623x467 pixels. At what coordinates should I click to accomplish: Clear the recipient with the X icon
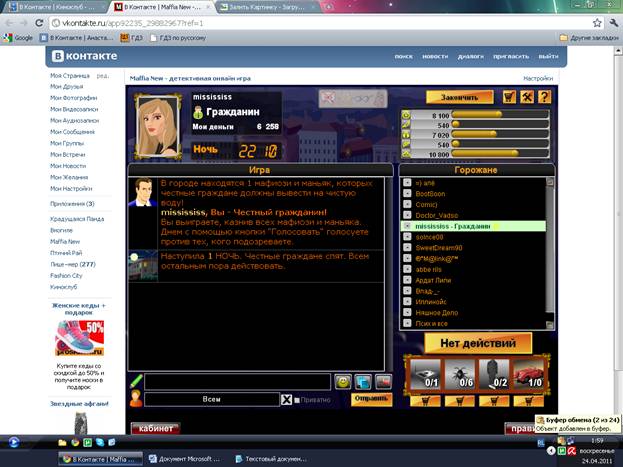click(x=286, y=399)
